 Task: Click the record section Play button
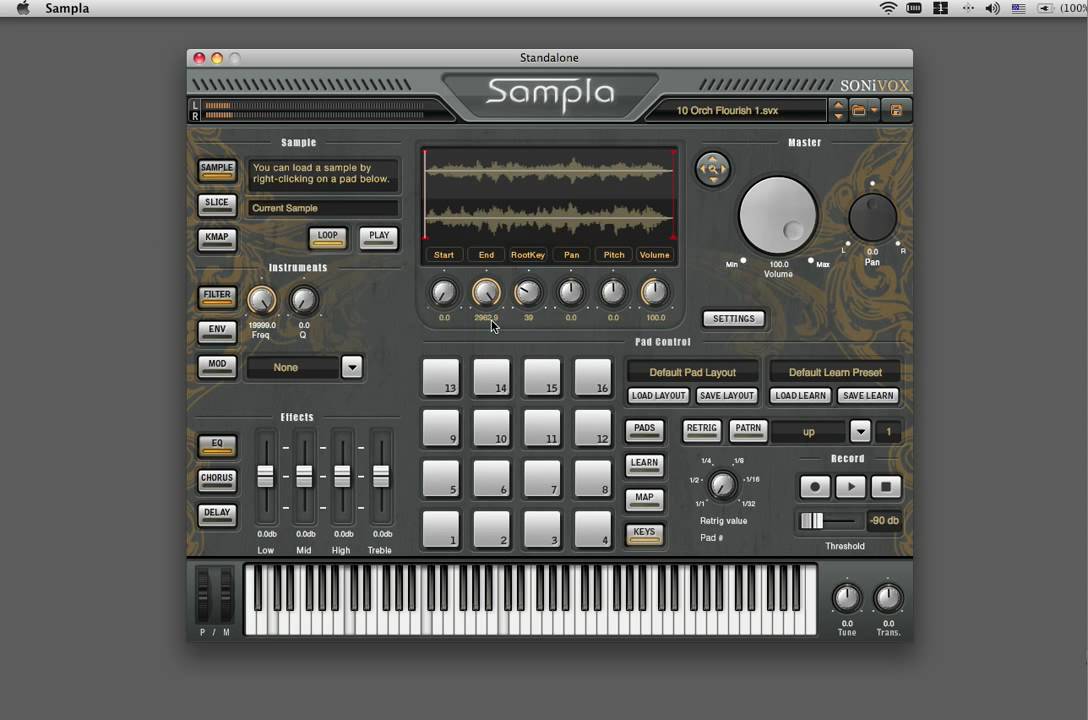tap(851, 486)
